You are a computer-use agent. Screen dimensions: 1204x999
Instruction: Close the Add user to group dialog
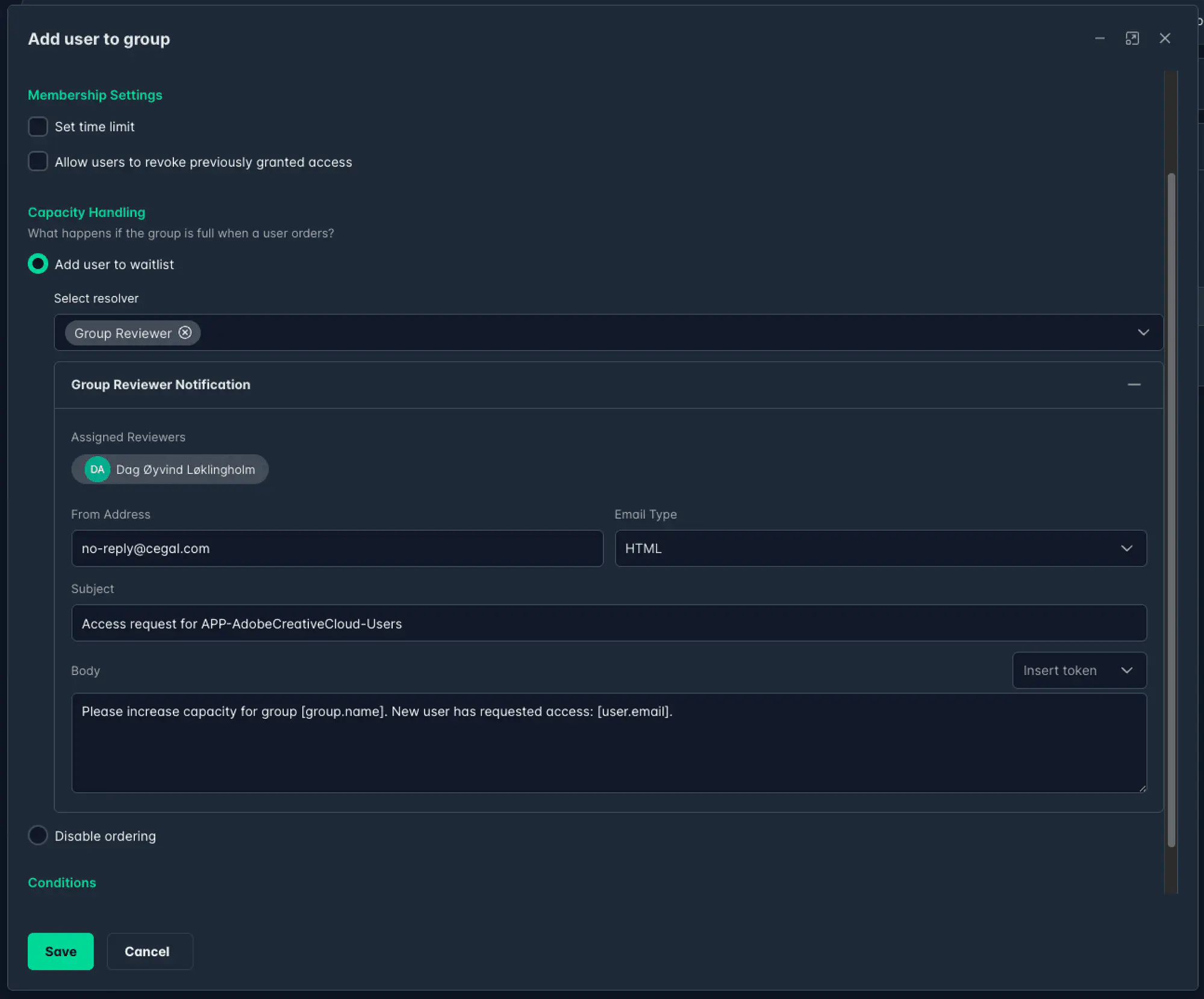click(1165, 38)
